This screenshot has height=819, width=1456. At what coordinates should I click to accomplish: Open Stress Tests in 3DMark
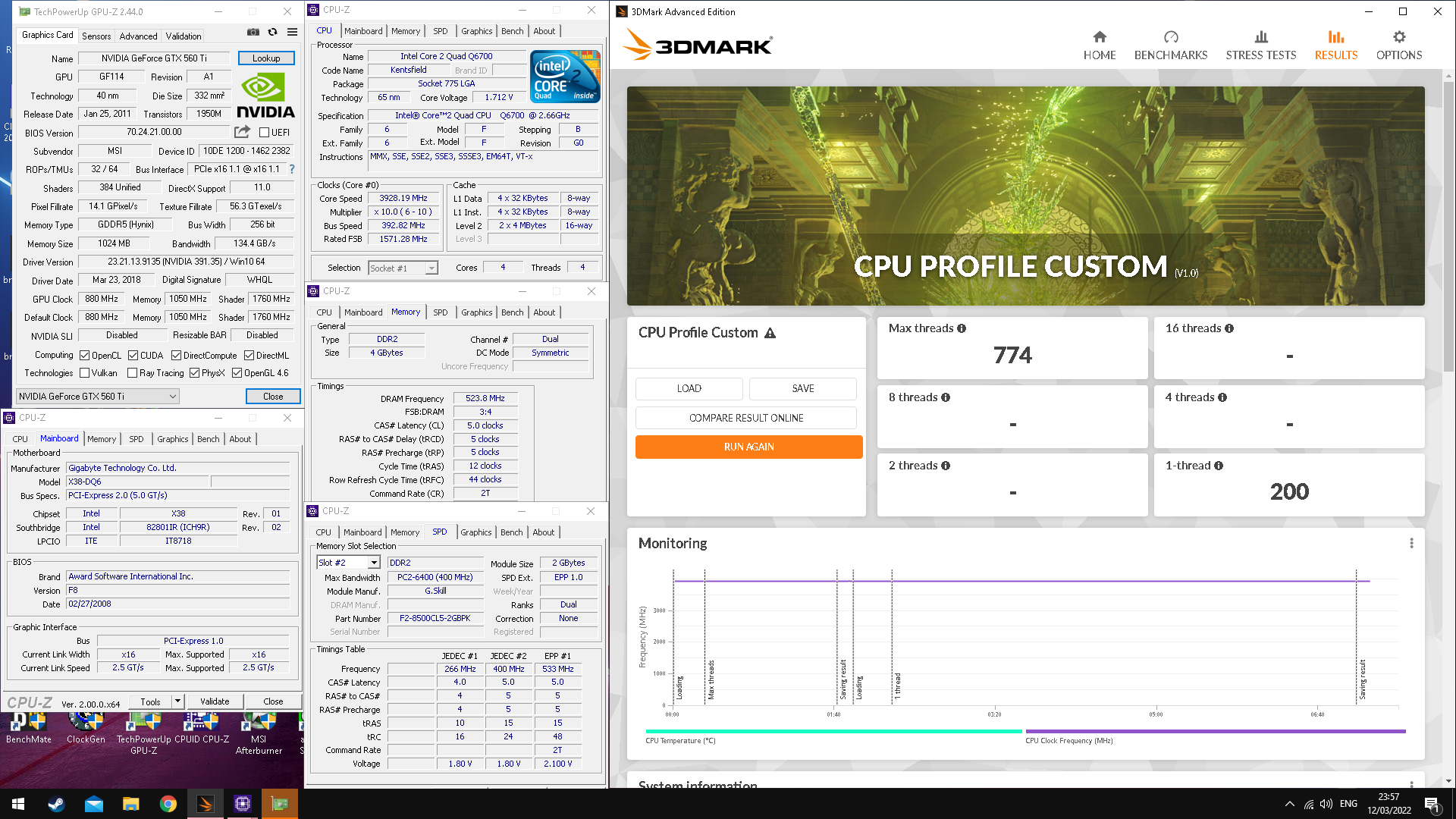click(1261, 45)
